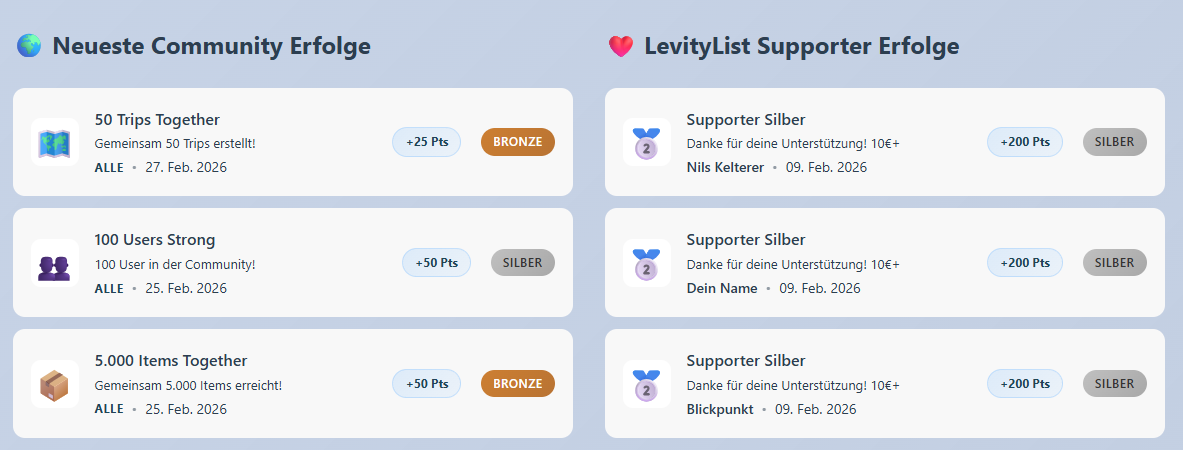This screenshot has width=1183, height=450.
Task: Click the SILBER badge on 100 Users Strong
Action: point(522,263)
